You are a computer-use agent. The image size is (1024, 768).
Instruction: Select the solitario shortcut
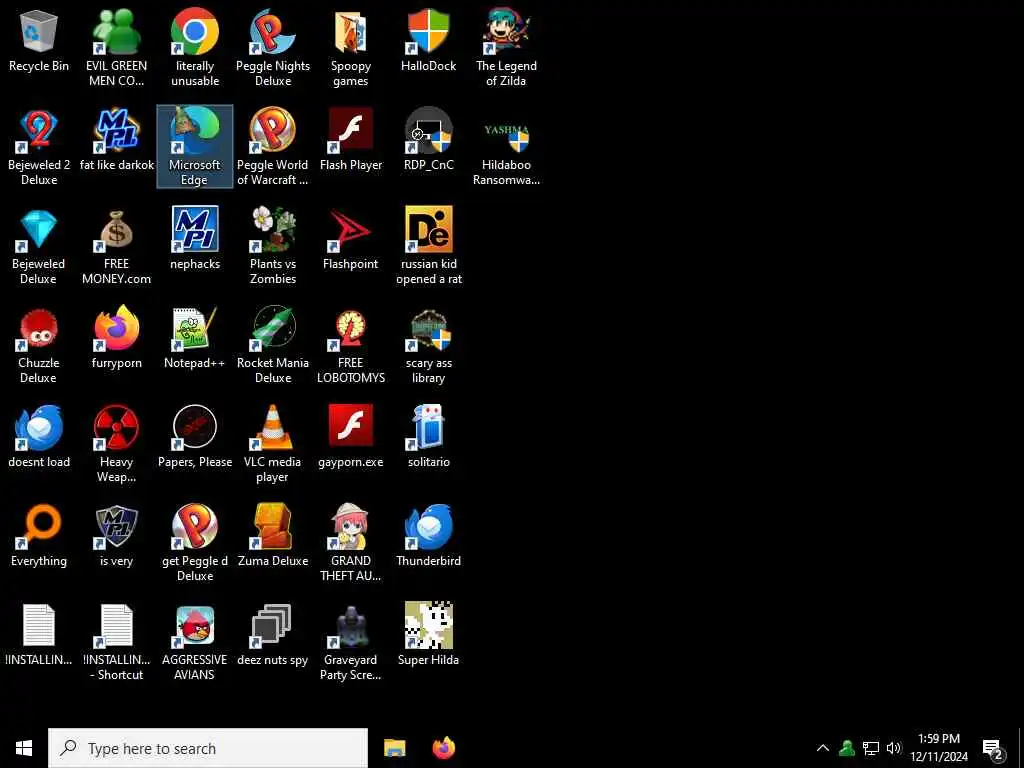pyautogui.click(x=428, y=427)
